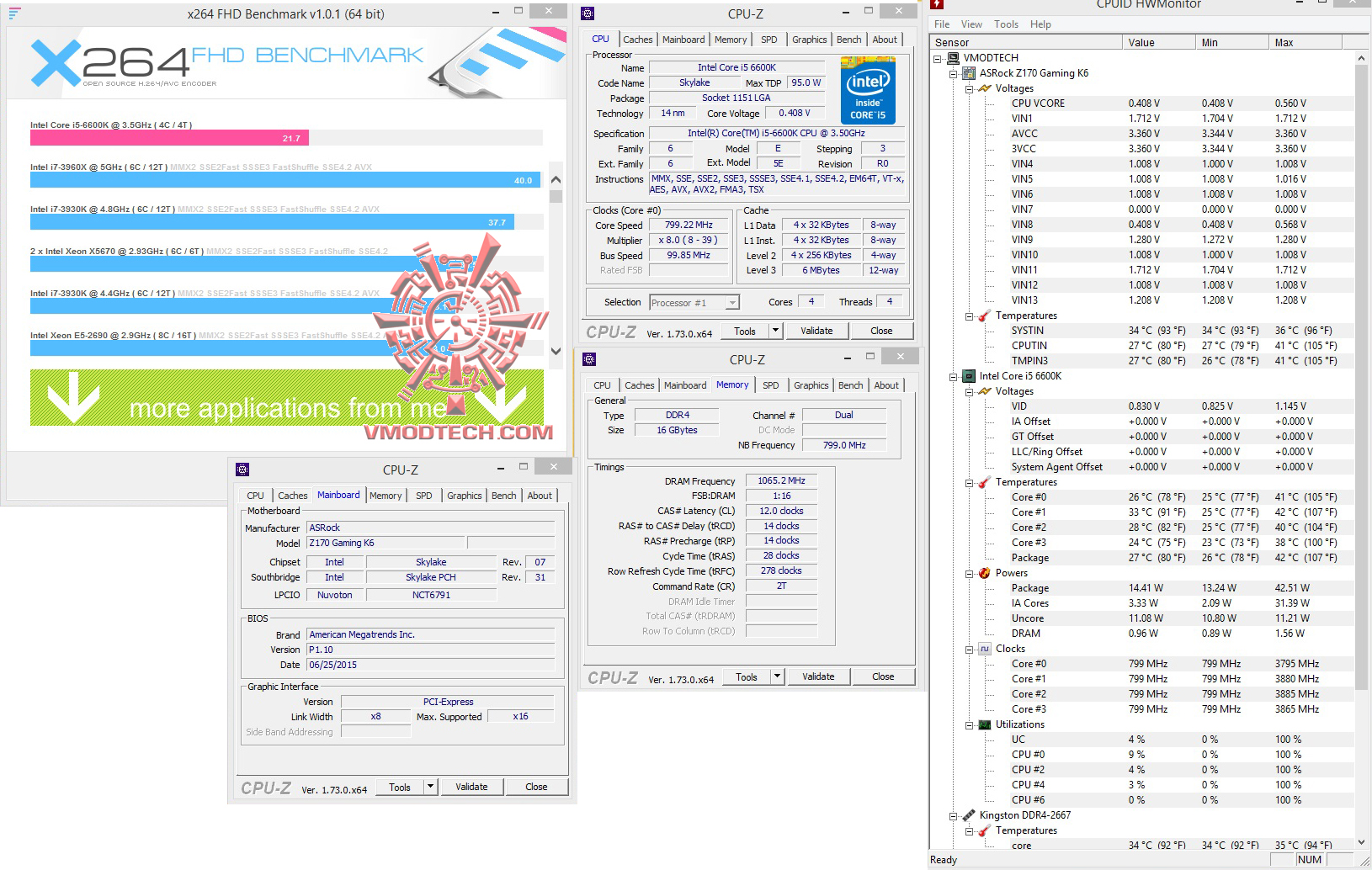Screen dimensions: 1372x870
Task: Click the Sensor column header in HWMonitor
Action: click(1027, 42)
